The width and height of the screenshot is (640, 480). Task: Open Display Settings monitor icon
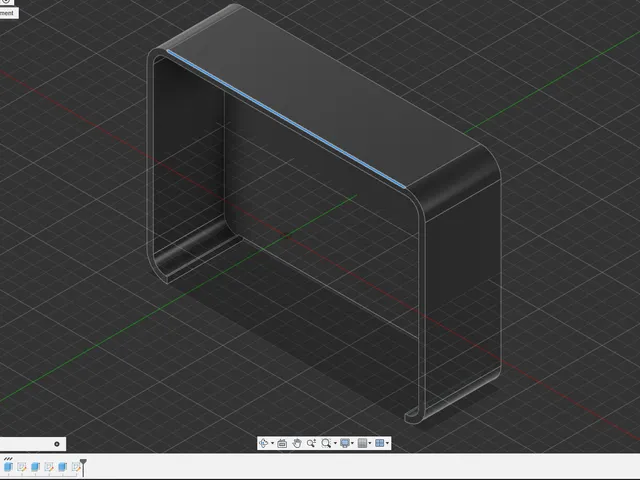point(345,443)
